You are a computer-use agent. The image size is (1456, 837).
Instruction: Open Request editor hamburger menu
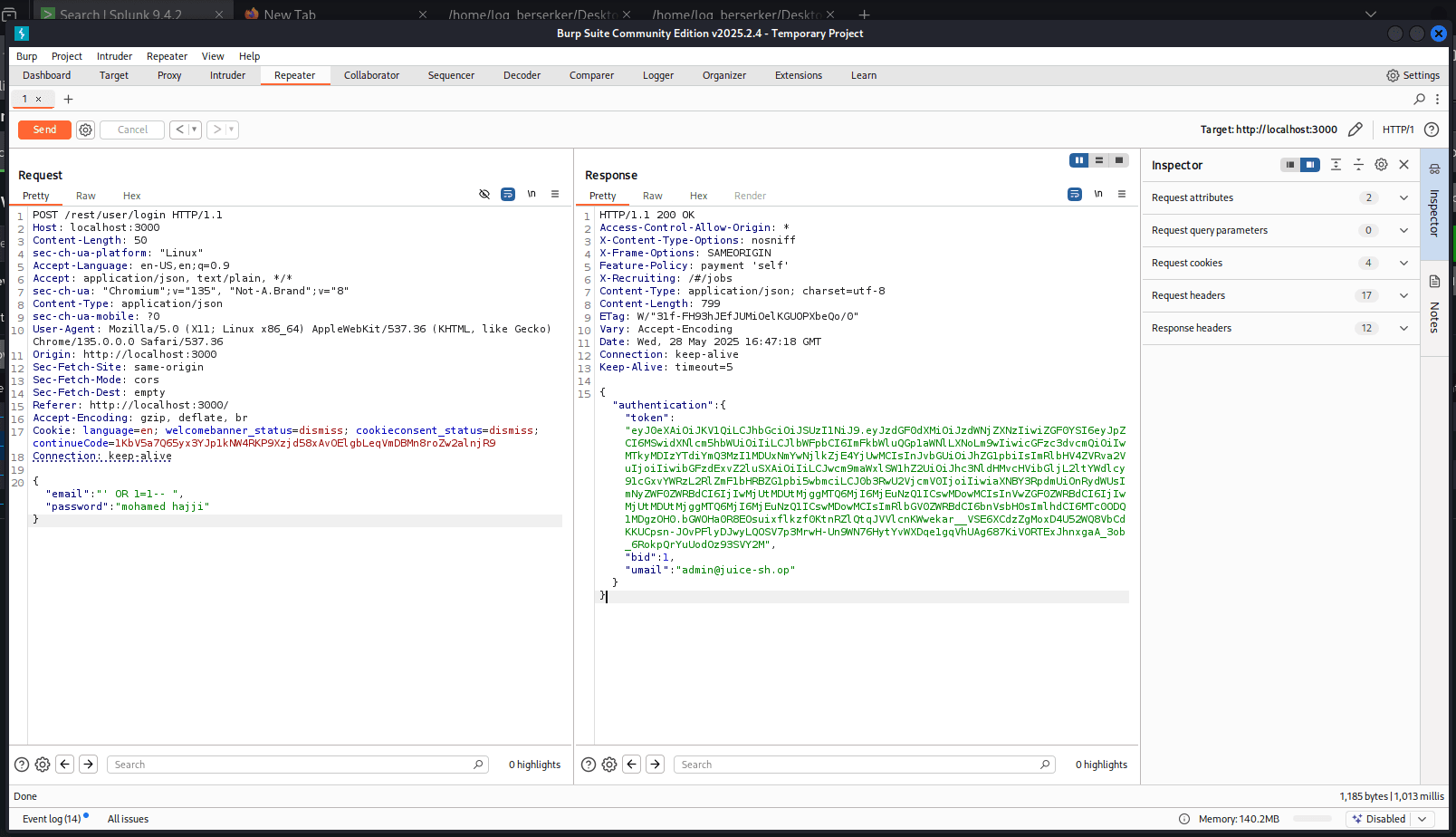point(555,194)
